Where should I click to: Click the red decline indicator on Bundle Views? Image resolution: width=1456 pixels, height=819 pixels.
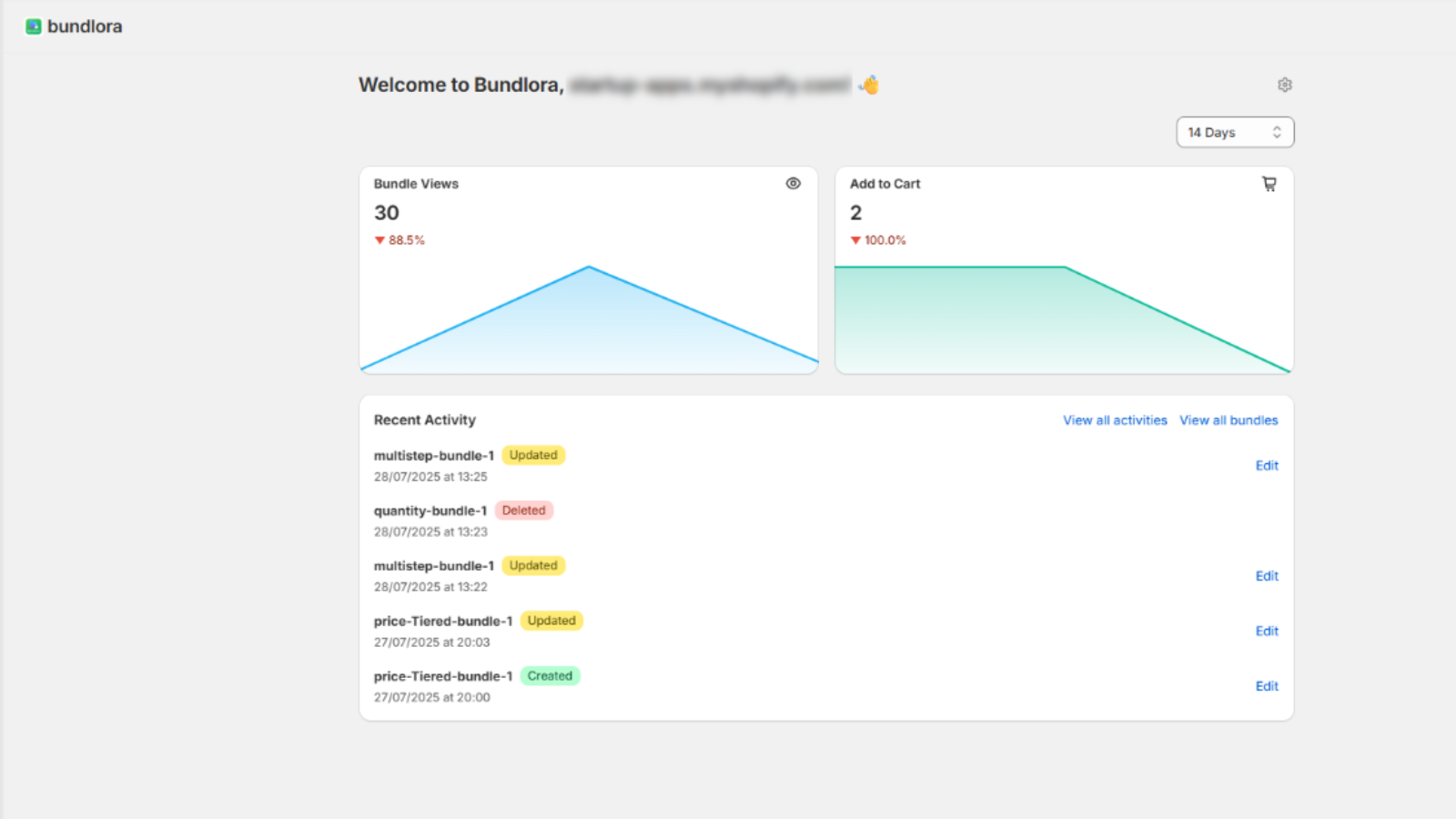[x=400, y=240]
